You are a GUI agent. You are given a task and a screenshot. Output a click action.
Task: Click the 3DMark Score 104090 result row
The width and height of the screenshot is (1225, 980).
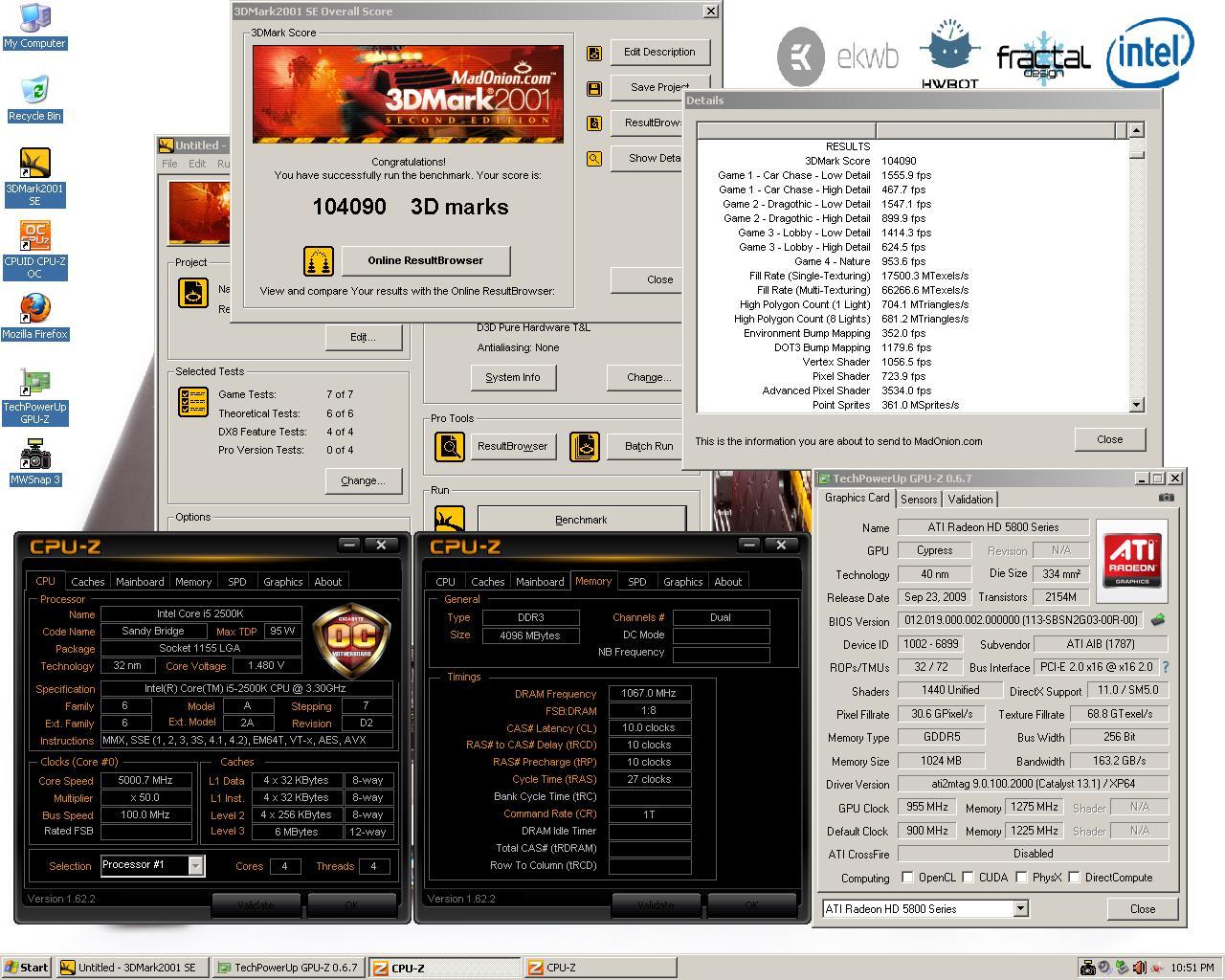pos(912,161)
